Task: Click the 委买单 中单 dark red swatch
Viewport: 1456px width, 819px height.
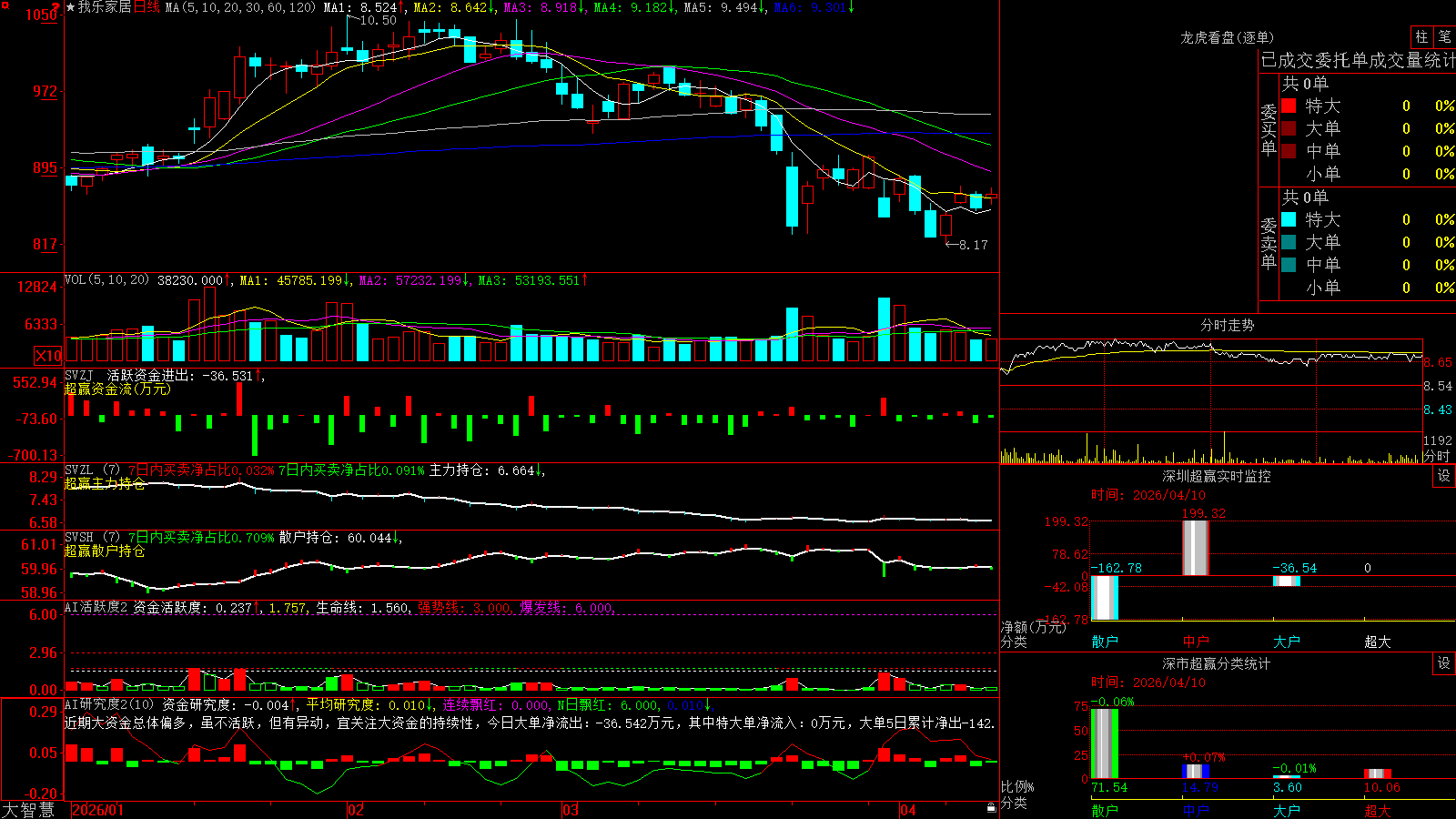Action: point(1289,150)
